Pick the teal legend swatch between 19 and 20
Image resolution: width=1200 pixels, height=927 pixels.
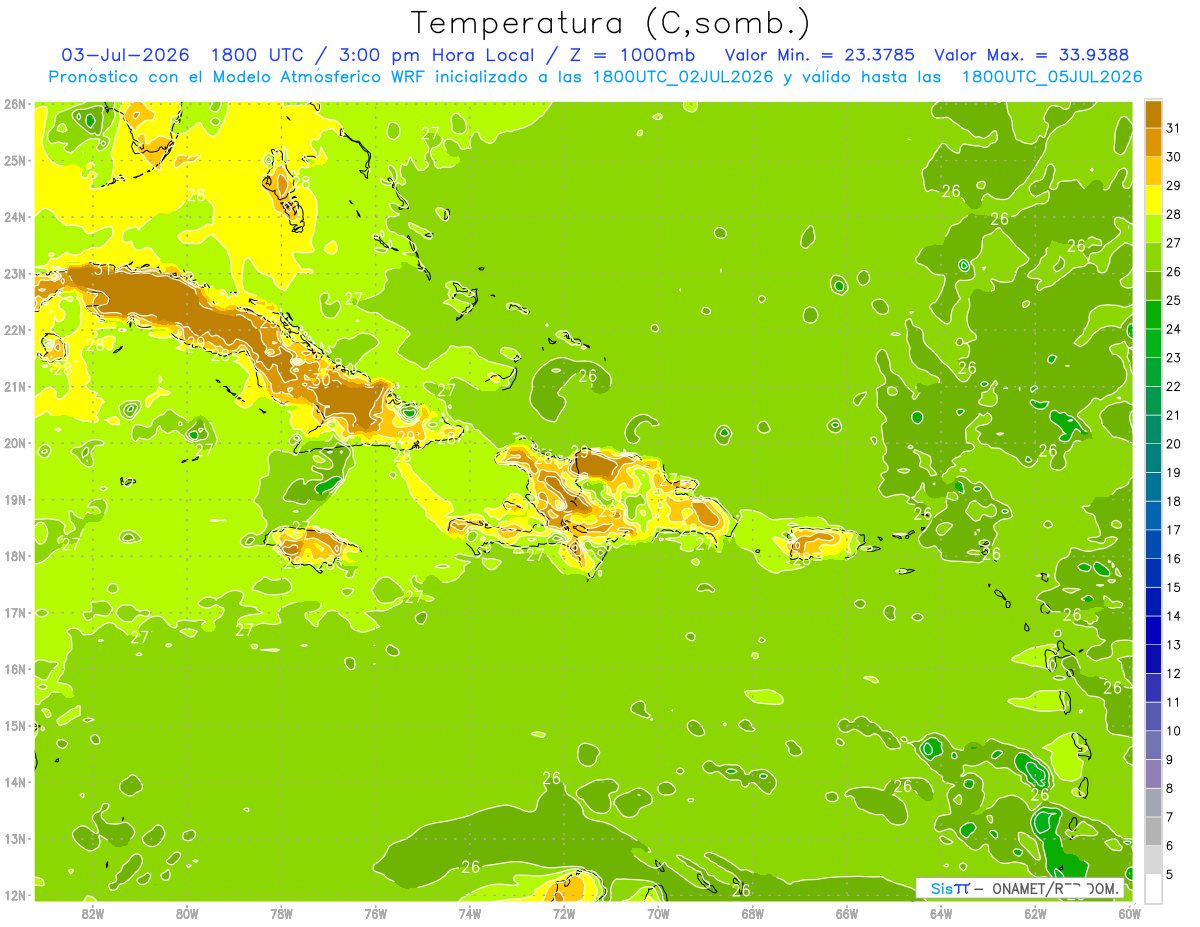tap(1153, 457)
